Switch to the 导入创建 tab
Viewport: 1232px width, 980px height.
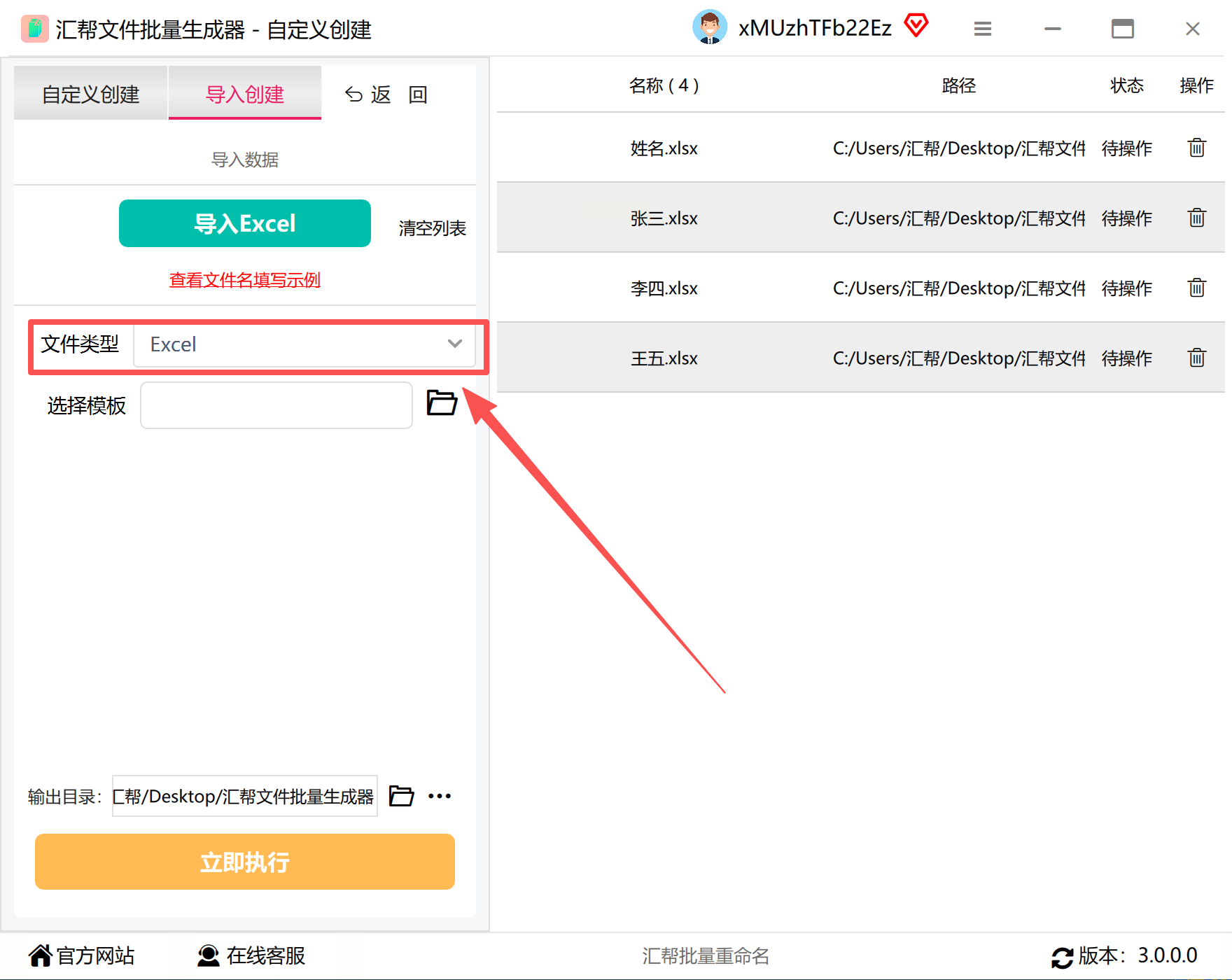click(245, 94)
